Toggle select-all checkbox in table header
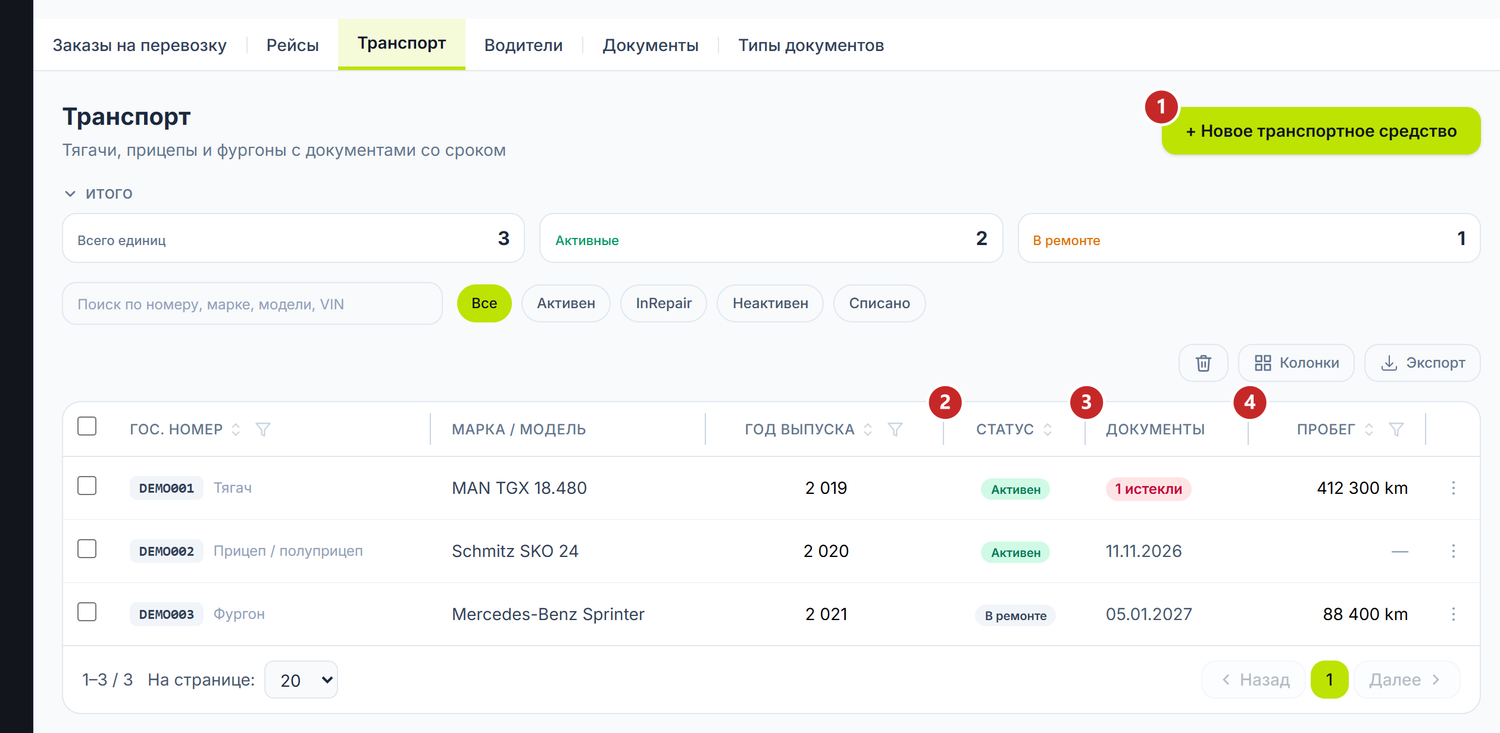The width and height of the screenshot is (1500, 733). 87,426
